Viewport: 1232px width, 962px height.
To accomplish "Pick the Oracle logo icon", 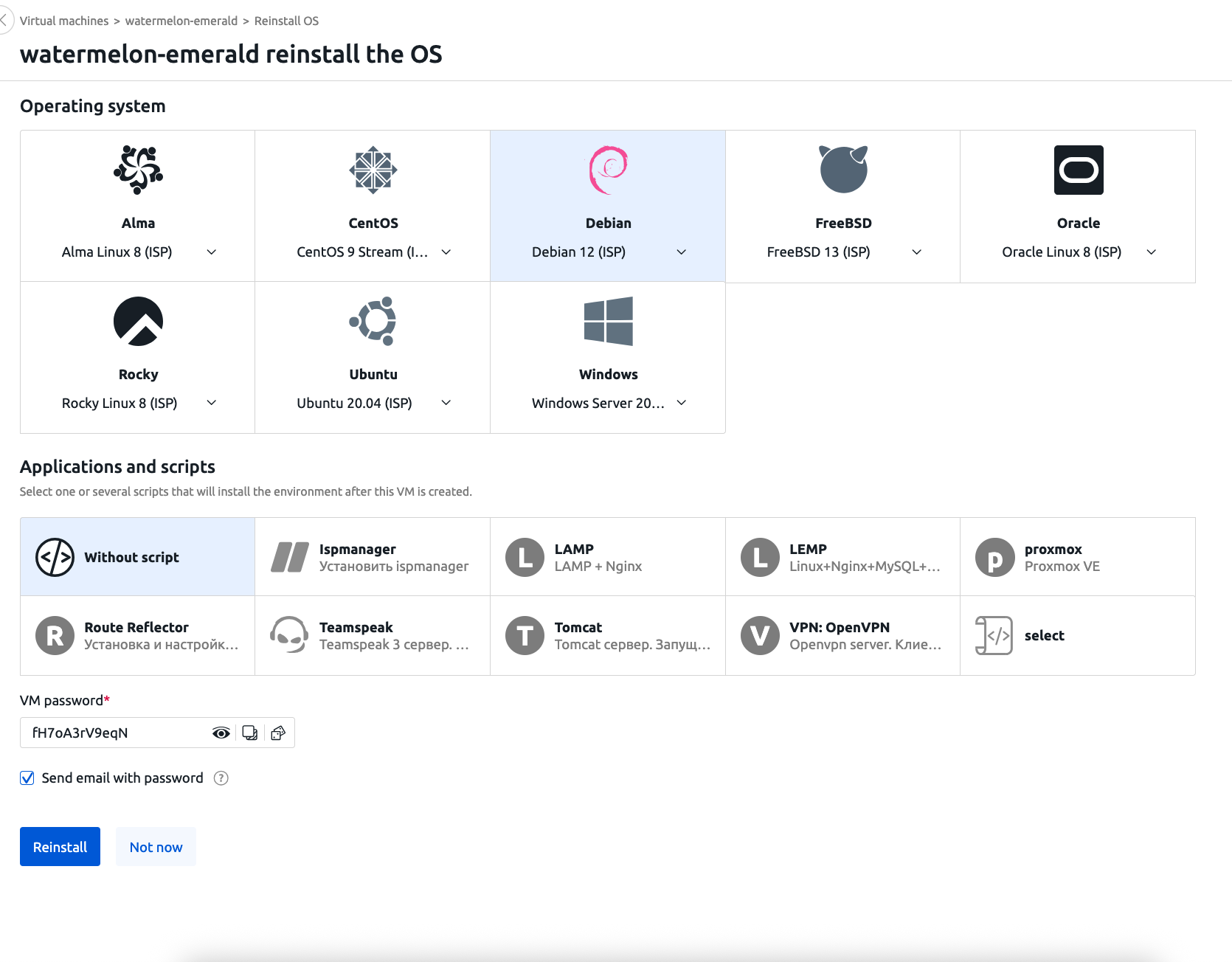I will pos(1079,170).
